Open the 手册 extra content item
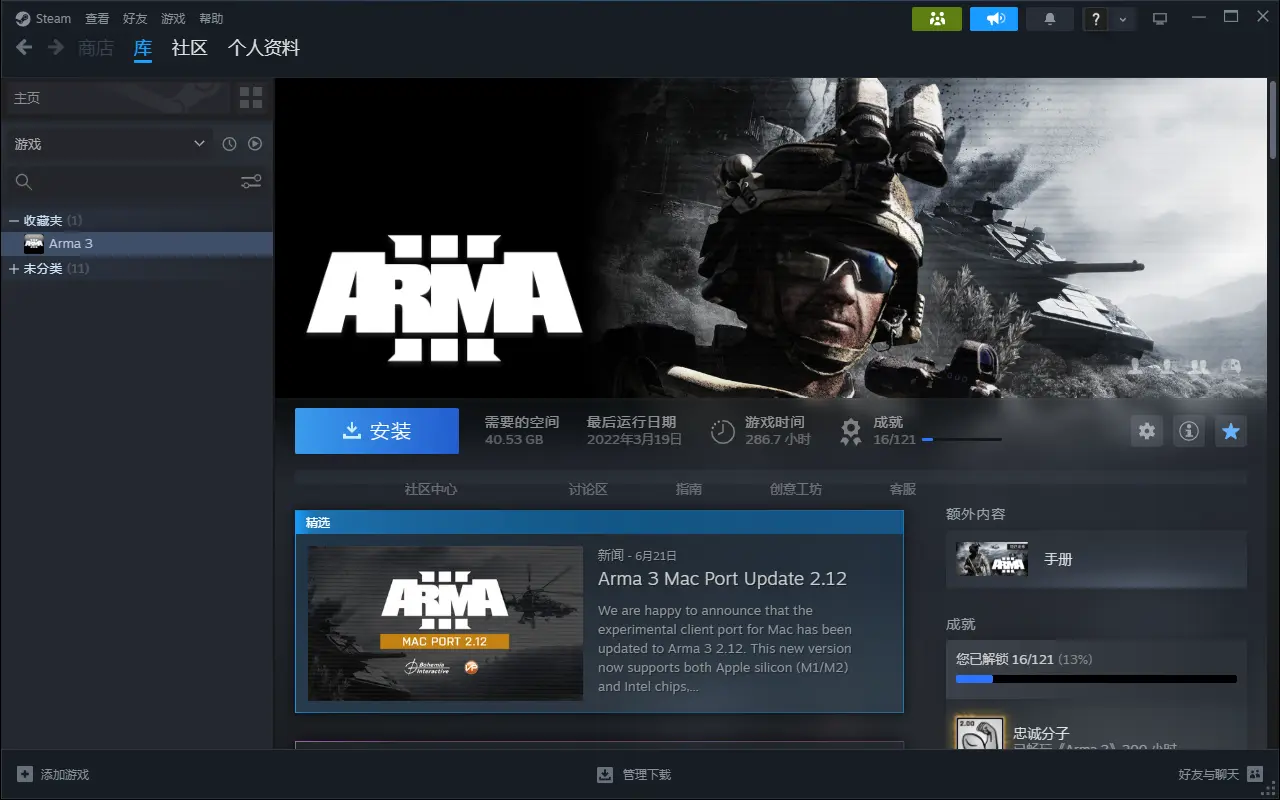The image size is (1280, 800). pyautogui.click(x=1096, y=560)
